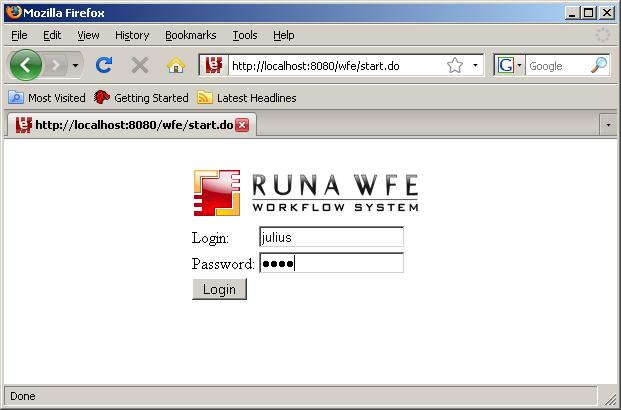Click the loading throbber activity indicator

[x=603, y=35]
